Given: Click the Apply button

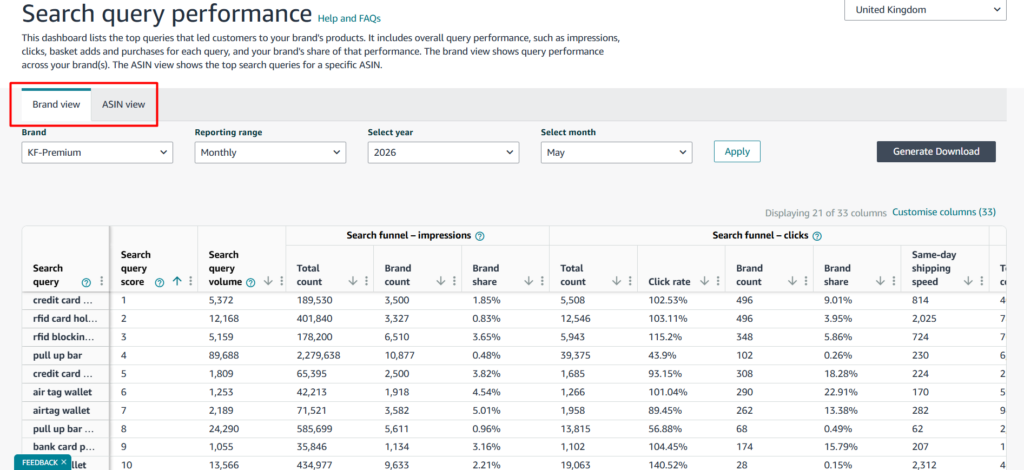Looking at the screenshot, I should pos(737,151).
